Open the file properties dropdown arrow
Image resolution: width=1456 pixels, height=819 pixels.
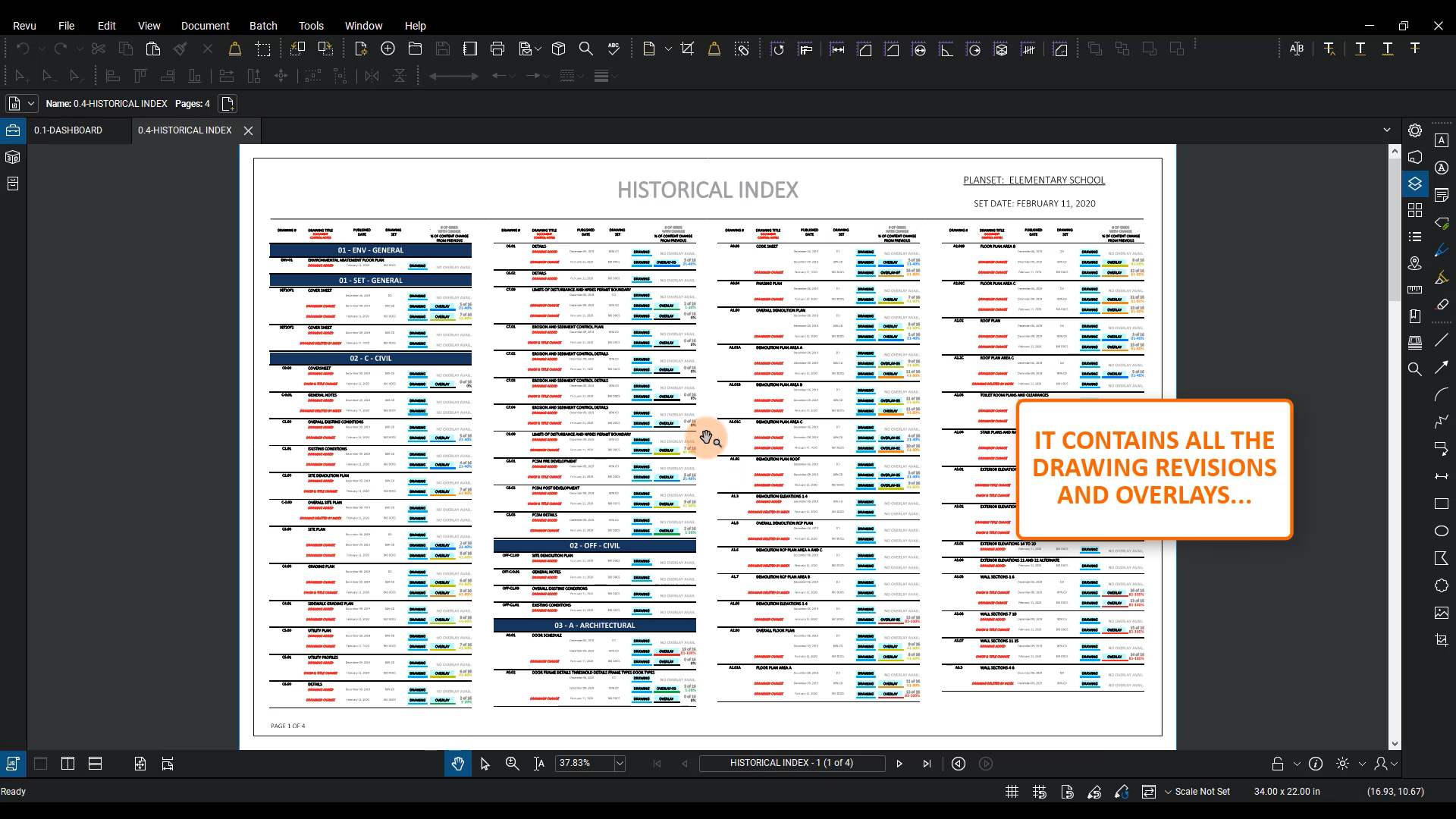[31, 104]
